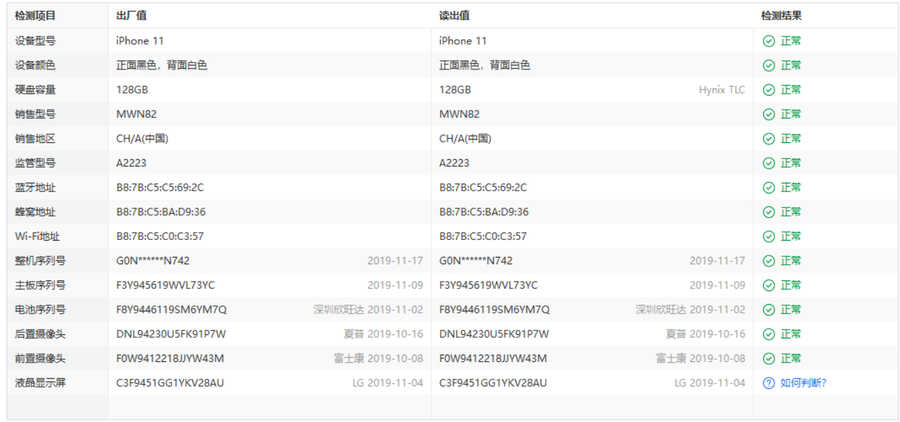Click the 出厂值 column header

click(131, 16)
